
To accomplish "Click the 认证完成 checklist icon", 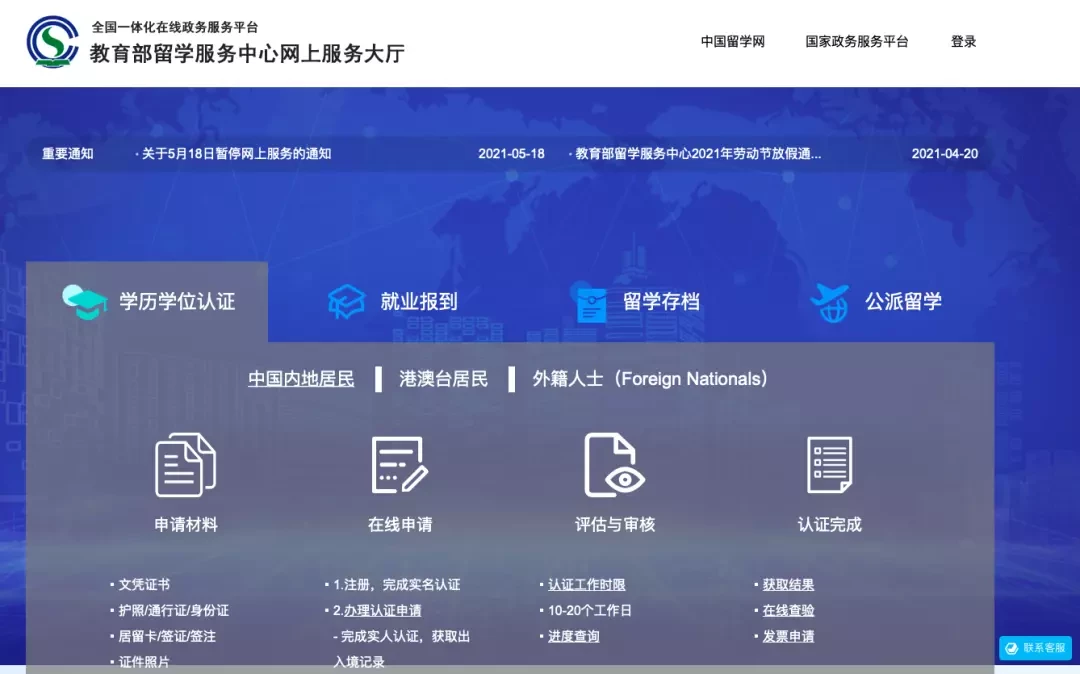I will click(829, 465).
